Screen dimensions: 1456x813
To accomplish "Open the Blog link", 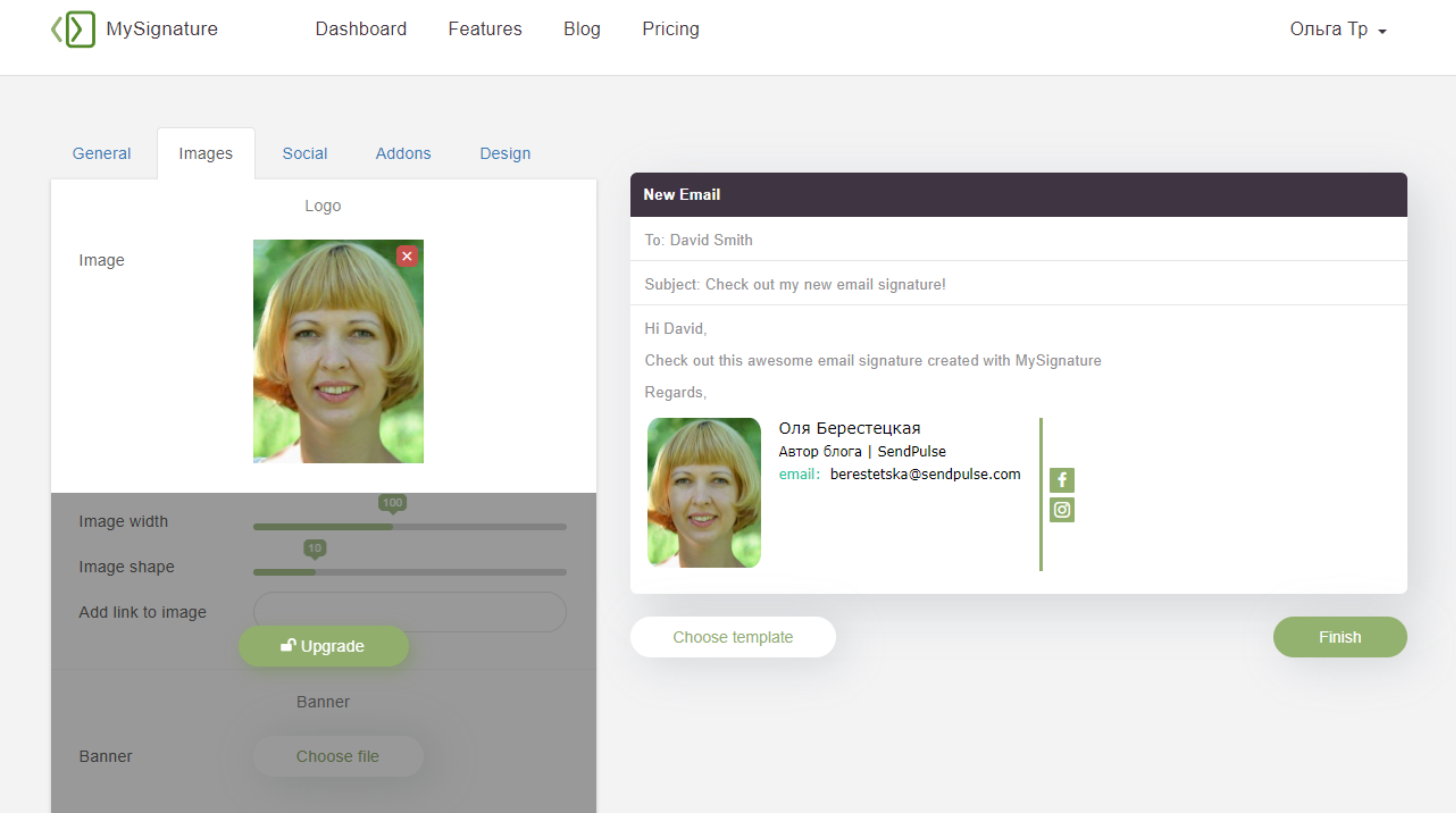I will [581, 29].
